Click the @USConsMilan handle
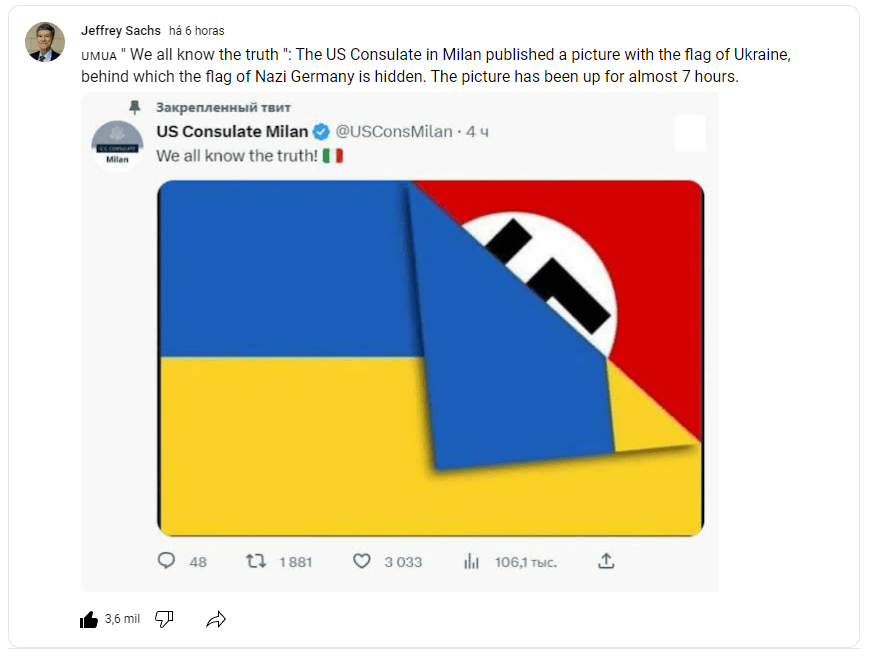This screenshot has width=871, height=657. pos(393,131)
